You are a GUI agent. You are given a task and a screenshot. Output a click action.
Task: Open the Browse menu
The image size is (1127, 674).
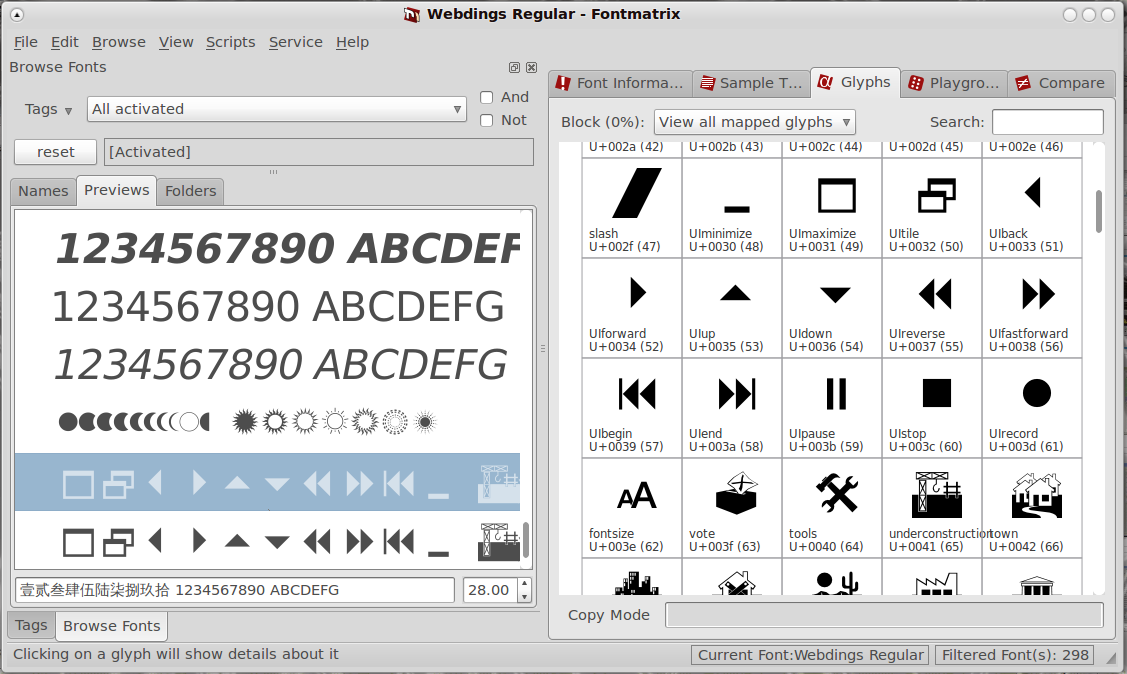coord(119,42)
